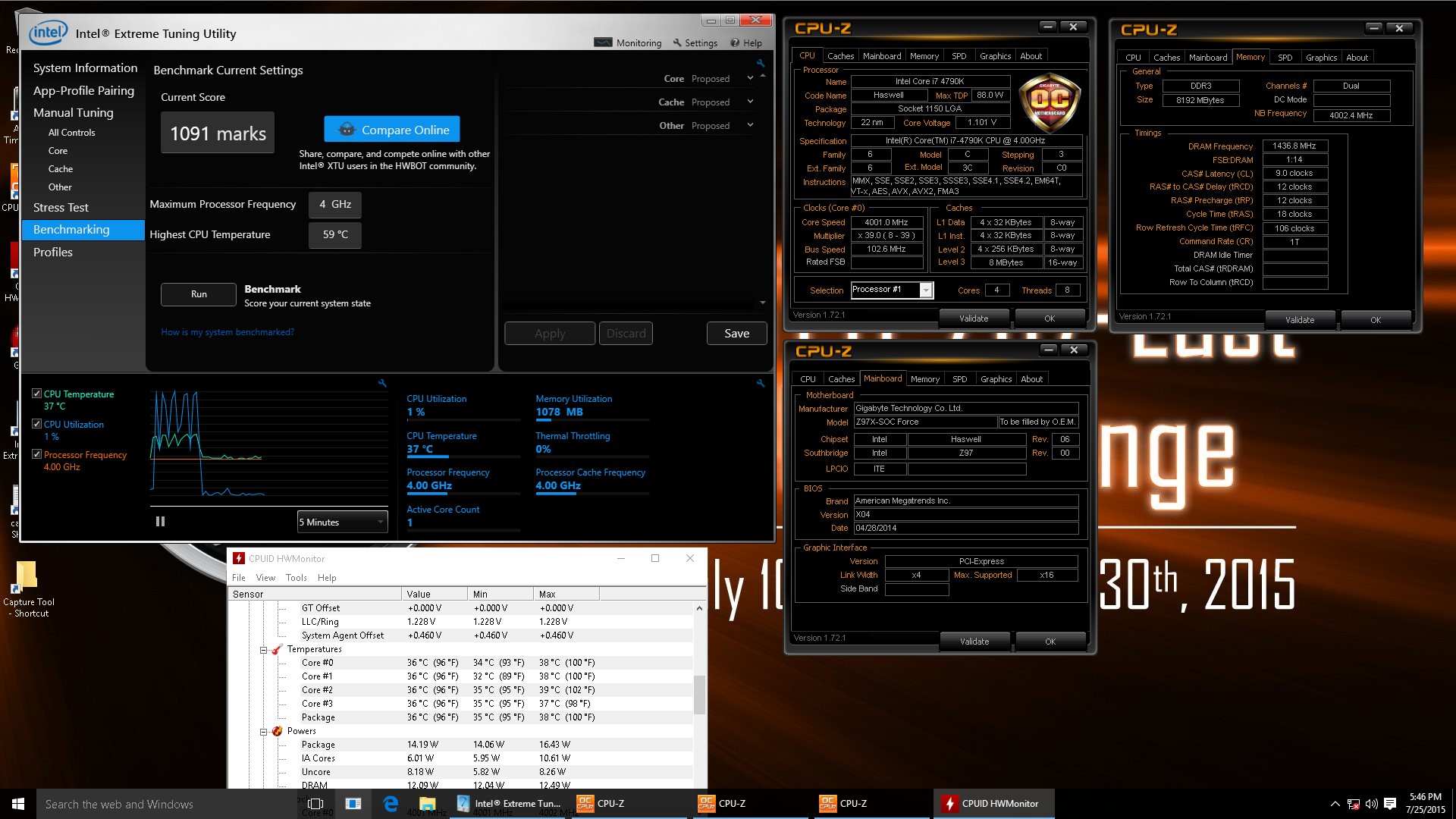Open Task View on taskbar
Screen dimensions: 1456x819
tap(316, 804)
